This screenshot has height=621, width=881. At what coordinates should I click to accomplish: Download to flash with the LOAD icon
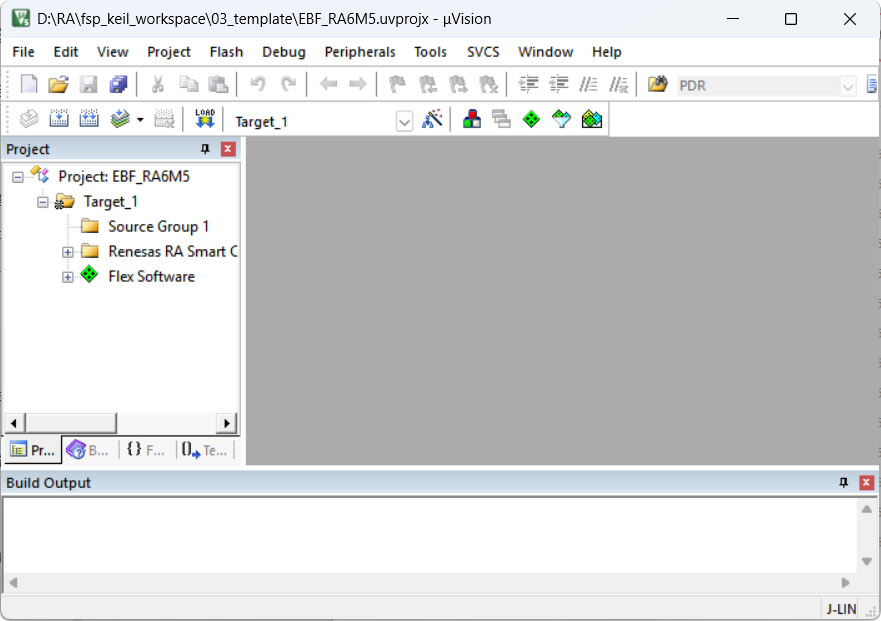[205, 119]
